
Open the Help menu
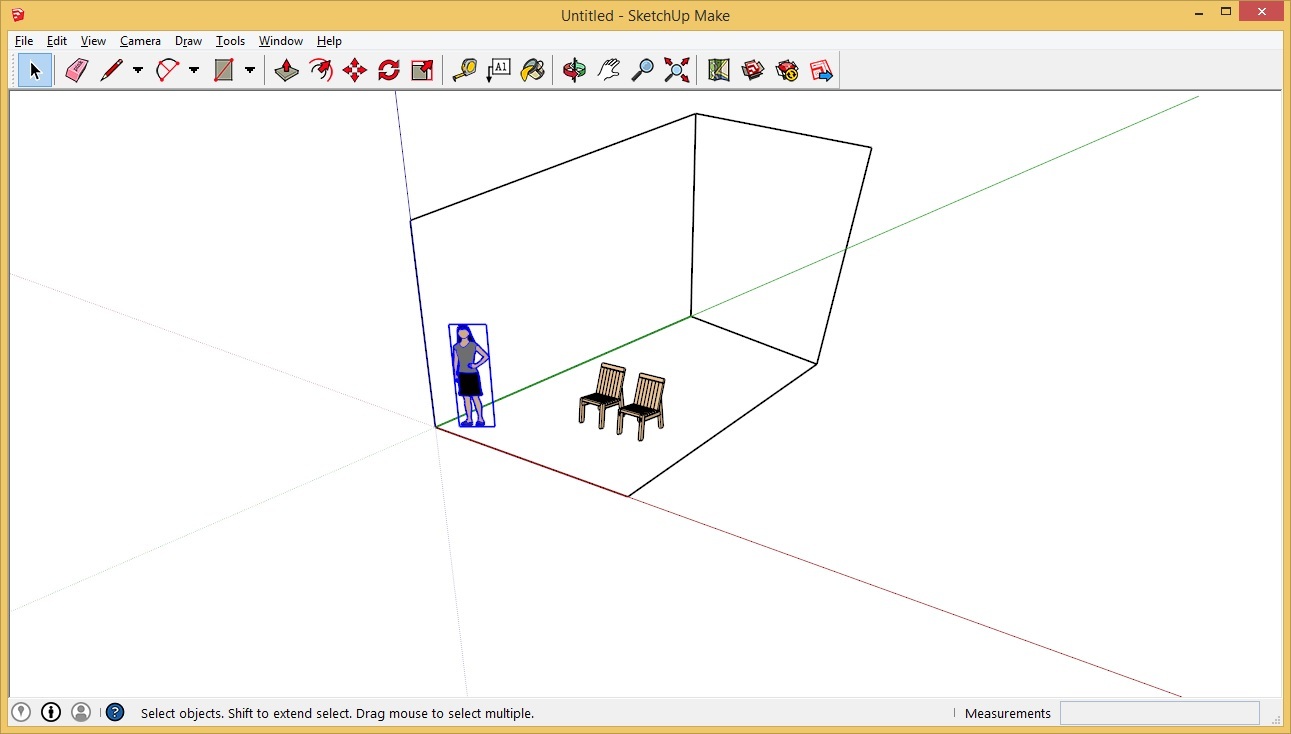[329, 41]
